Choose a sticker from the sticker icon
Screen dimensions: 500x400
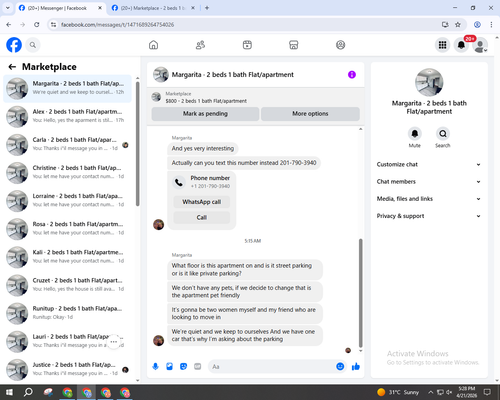click(183, 367)
